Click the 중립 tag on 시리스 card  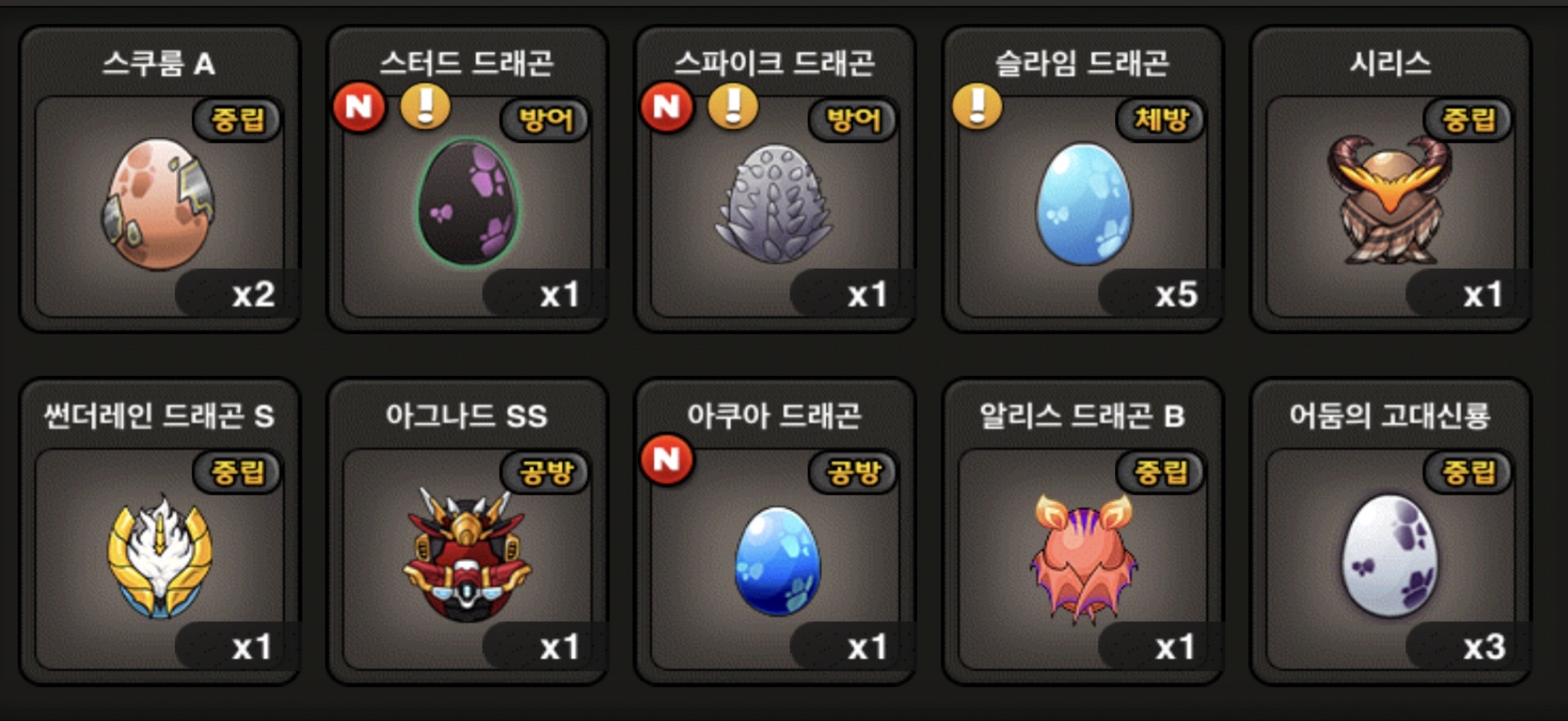pos(1469,119)
